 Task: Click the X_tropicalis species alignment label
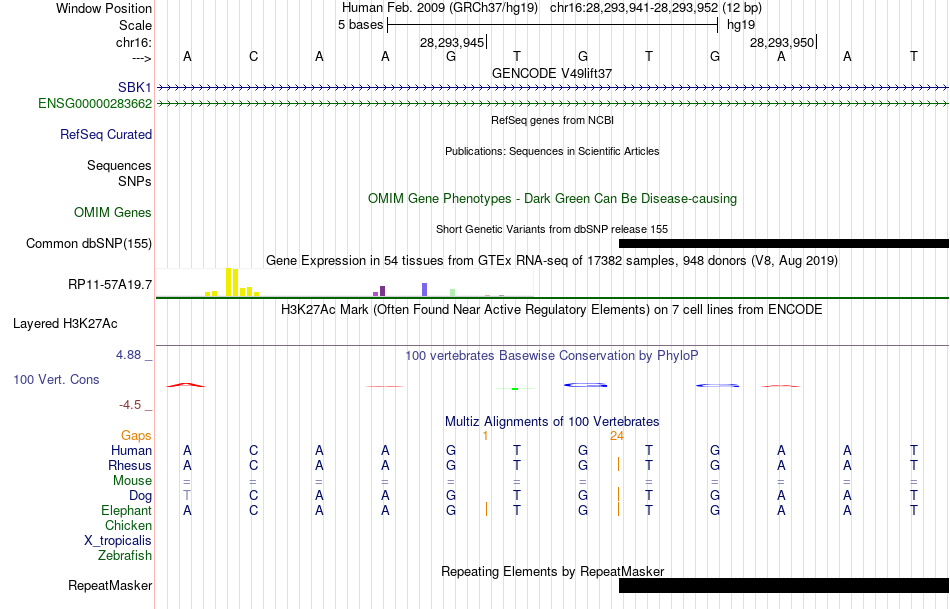tap(118, 541)
